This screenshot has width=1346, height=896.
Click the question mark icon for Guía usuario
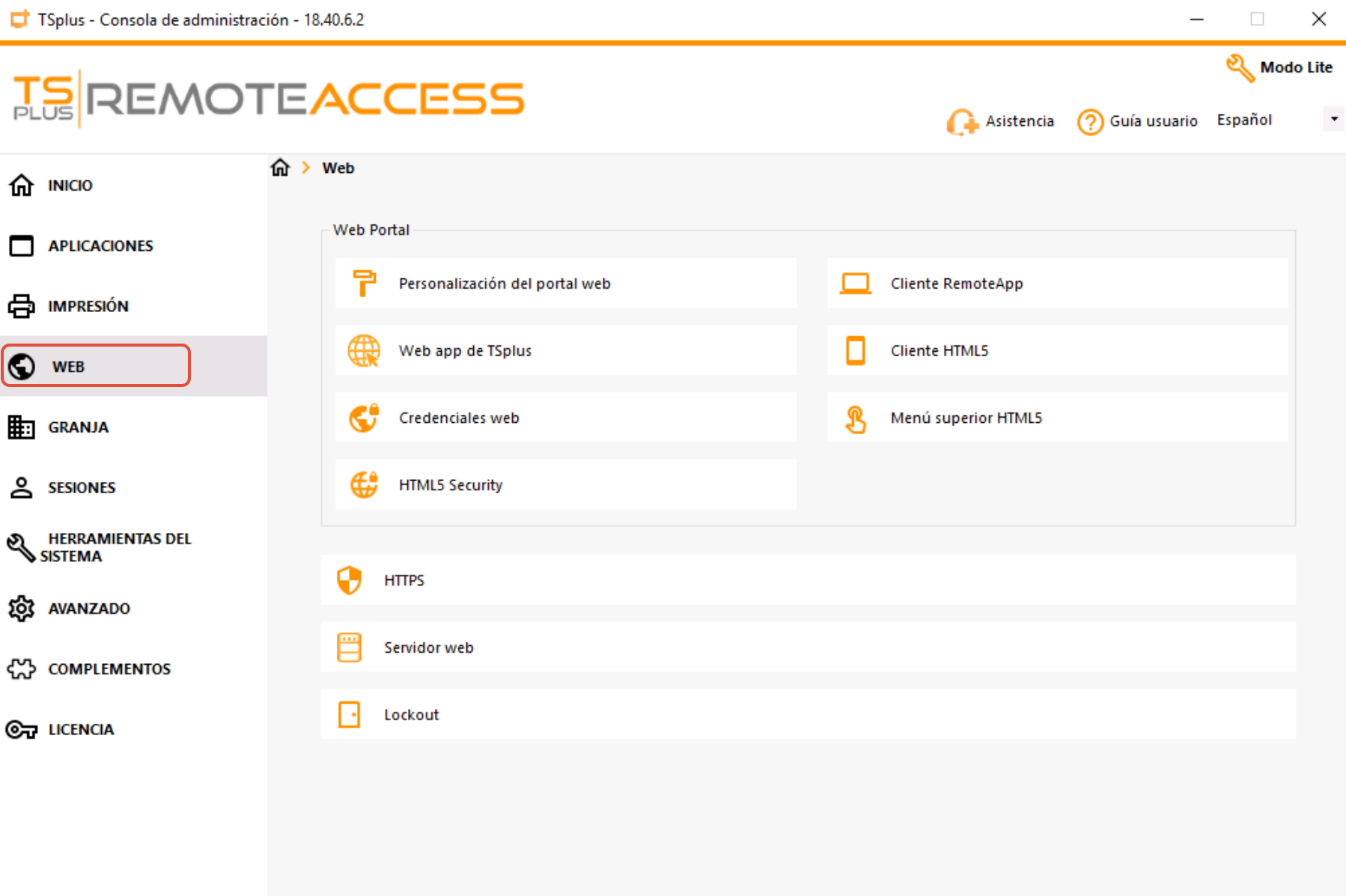[1090, 121]
